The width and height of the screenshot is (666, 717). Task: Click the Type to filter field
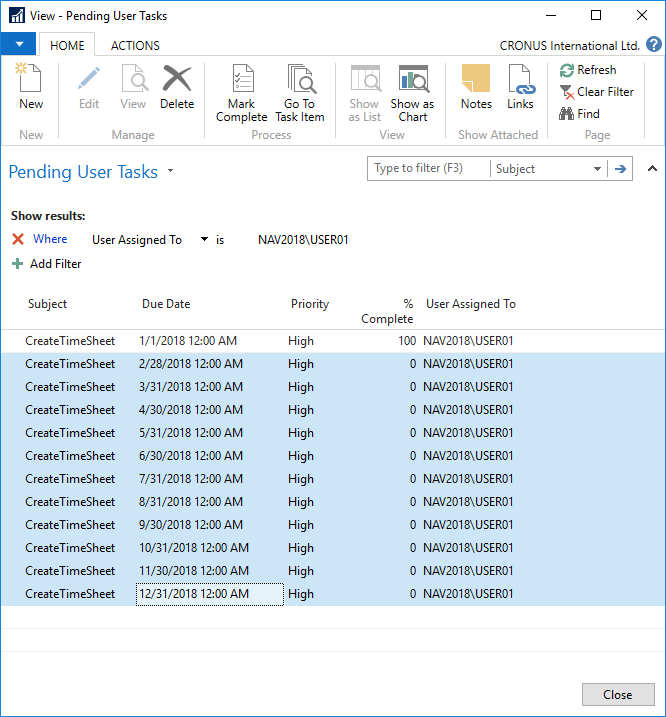429,169
